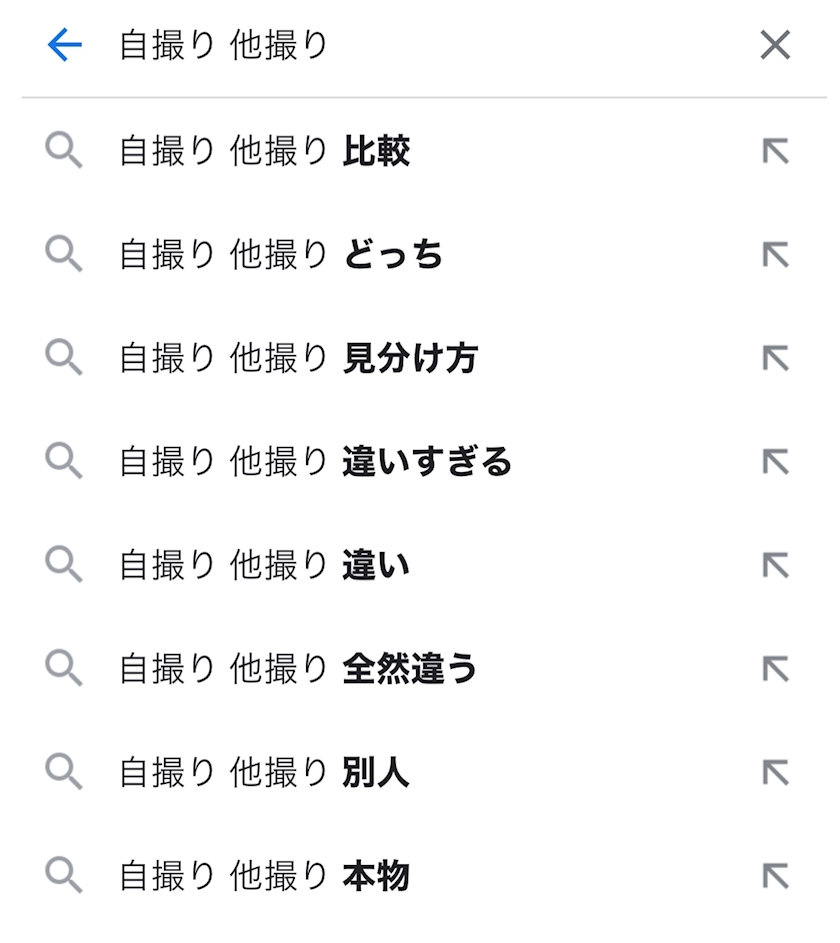Click fill-in arrow icon beside どっち suggestion
The width and height of the screenshot is (840, 943).
pyautogui.click(x=775, y=255)
